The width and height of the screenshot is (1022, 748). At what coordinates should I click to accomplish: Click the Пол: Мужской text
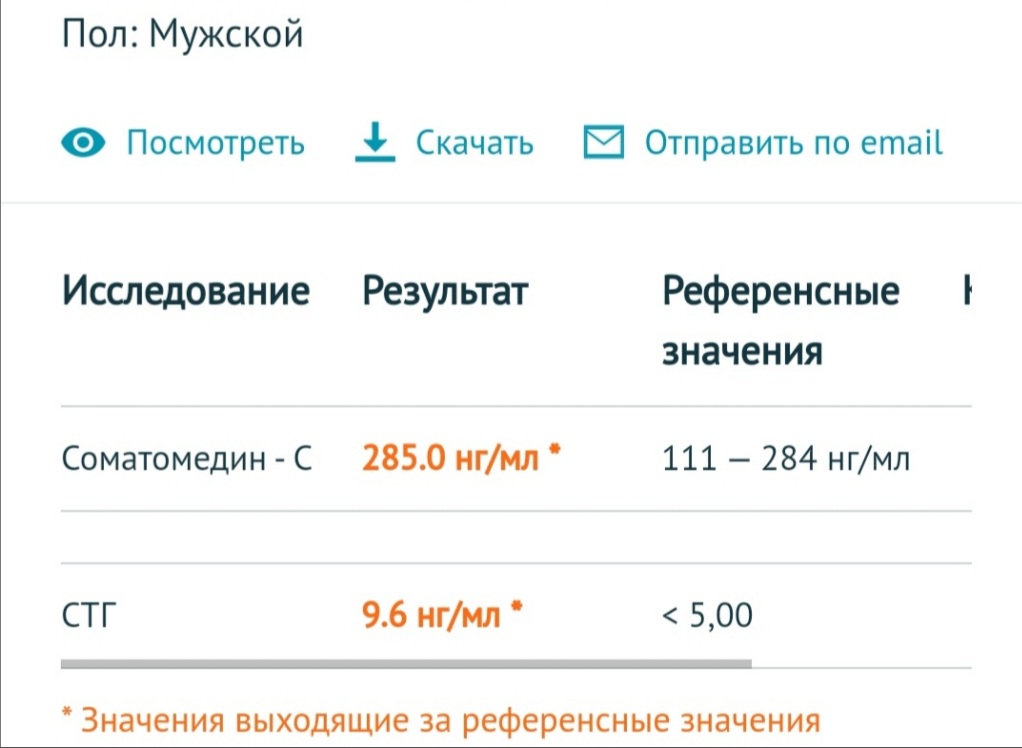[182, 36]
